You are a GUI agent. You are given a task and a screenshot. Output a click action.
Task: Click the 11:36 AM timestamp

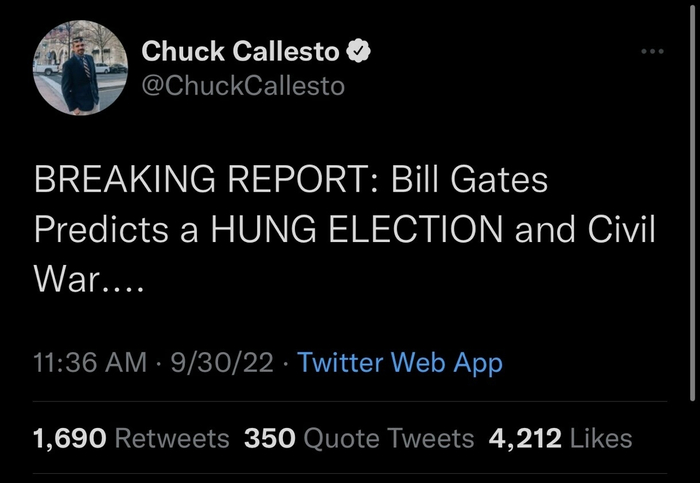[90, 362]
